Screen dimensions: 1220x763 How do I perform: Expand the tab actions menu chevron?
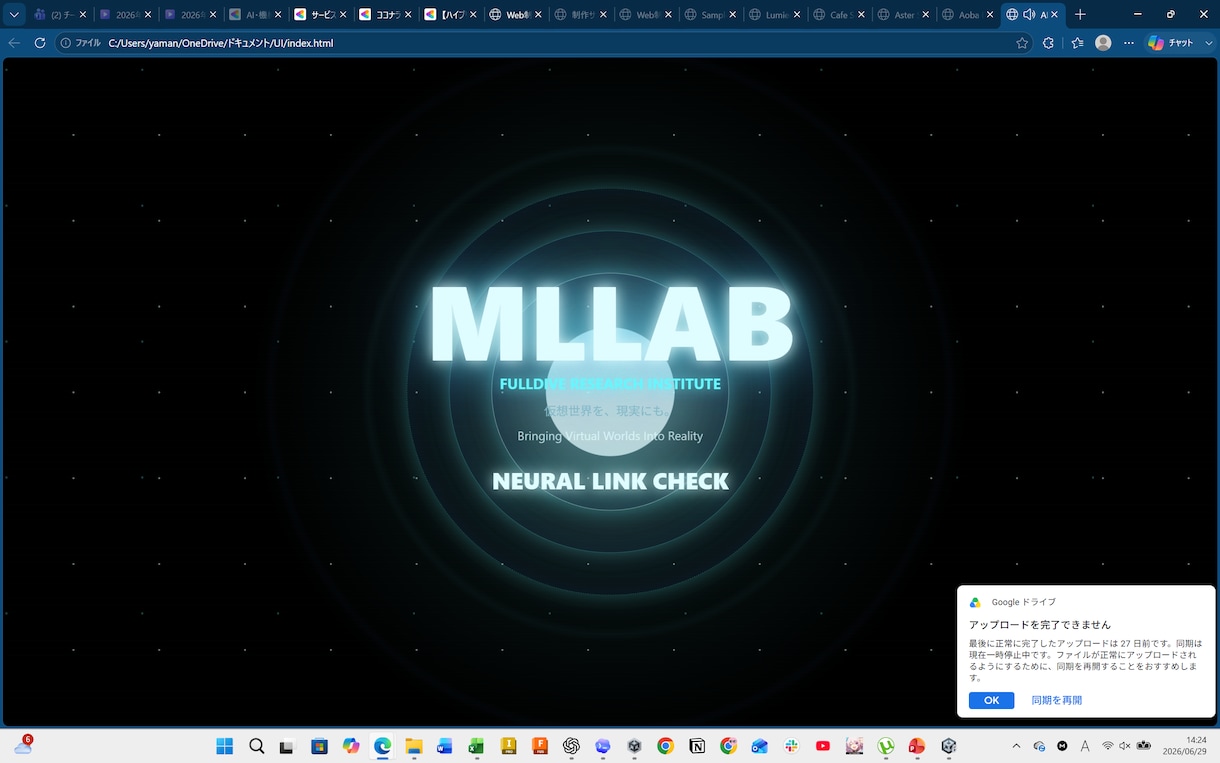click(x=14, y=15)
